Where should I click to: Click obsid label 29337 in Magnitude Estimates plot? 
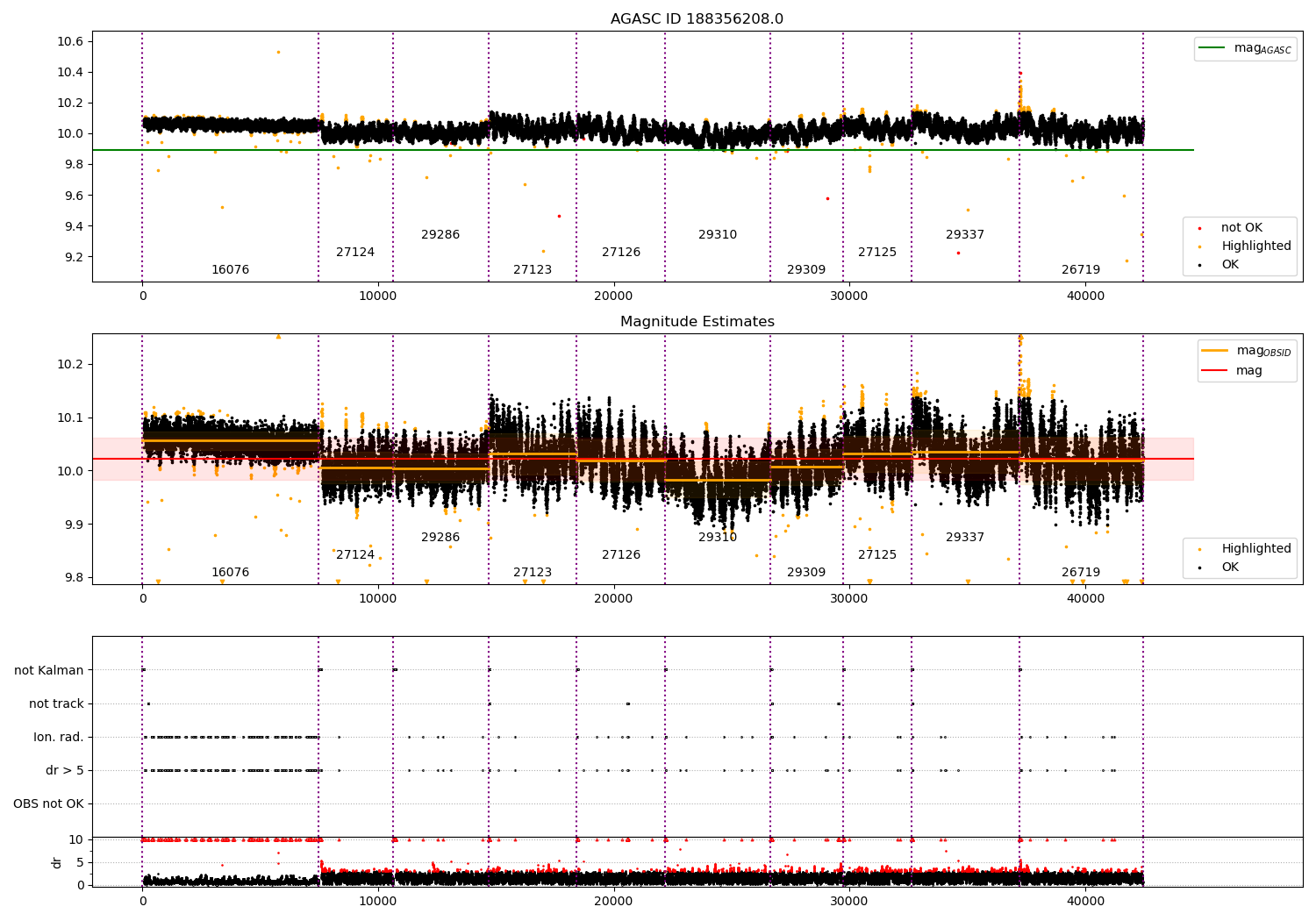tap(965, 538)
